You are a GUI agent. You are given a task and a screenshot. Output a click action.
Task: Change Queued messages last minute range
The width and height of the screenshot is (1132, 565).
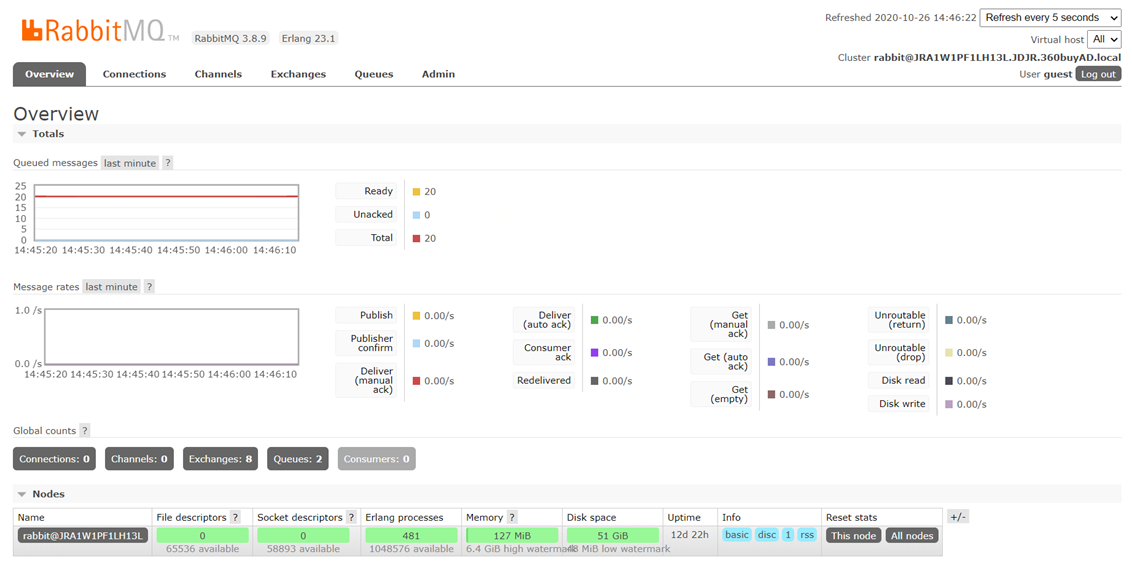pyautogui.click(x=130, y=163)
